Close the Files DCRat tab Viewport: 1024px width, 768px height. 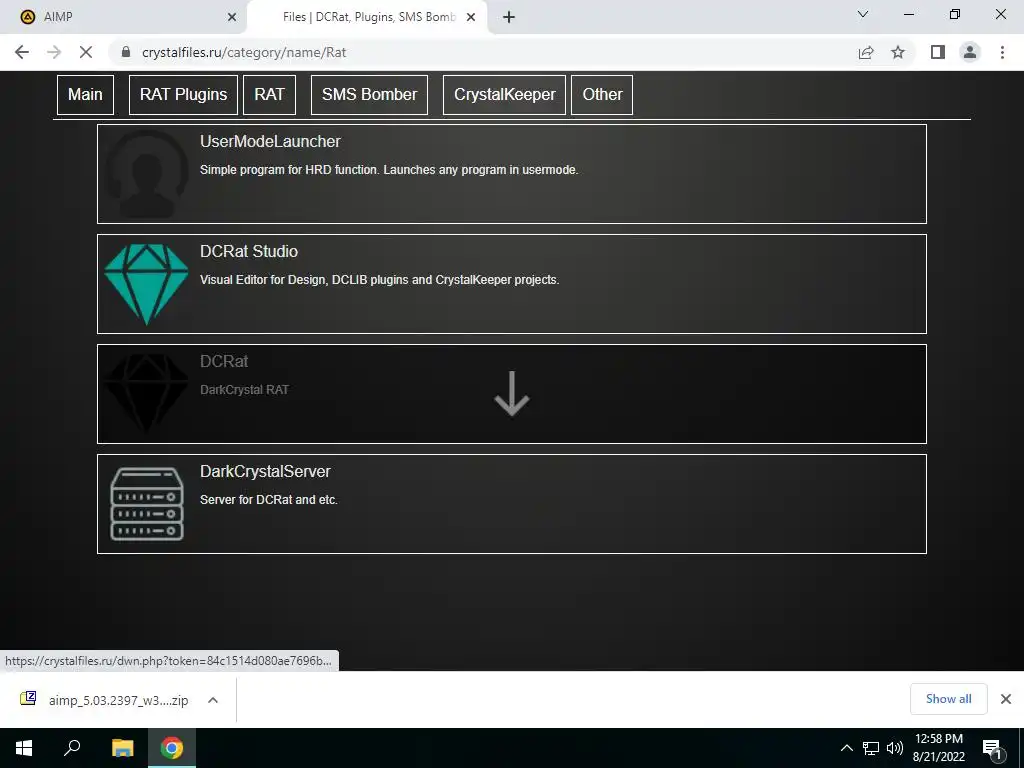click(x=471, y=17)
